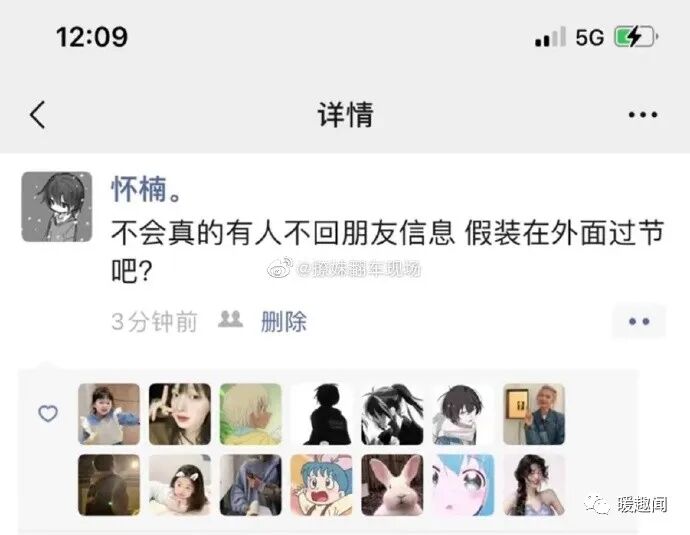Screen dimensions: 690x535
Task: Tap the 12:09 clock in status bar
Action: click(x=92, y=37)
